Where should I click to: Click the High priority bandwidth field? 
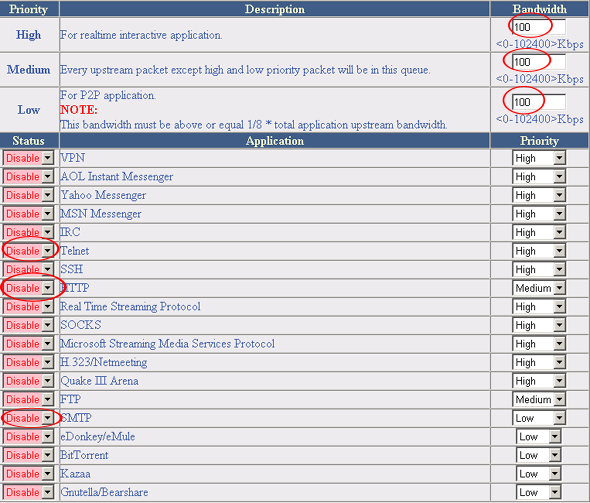[538, 27]
